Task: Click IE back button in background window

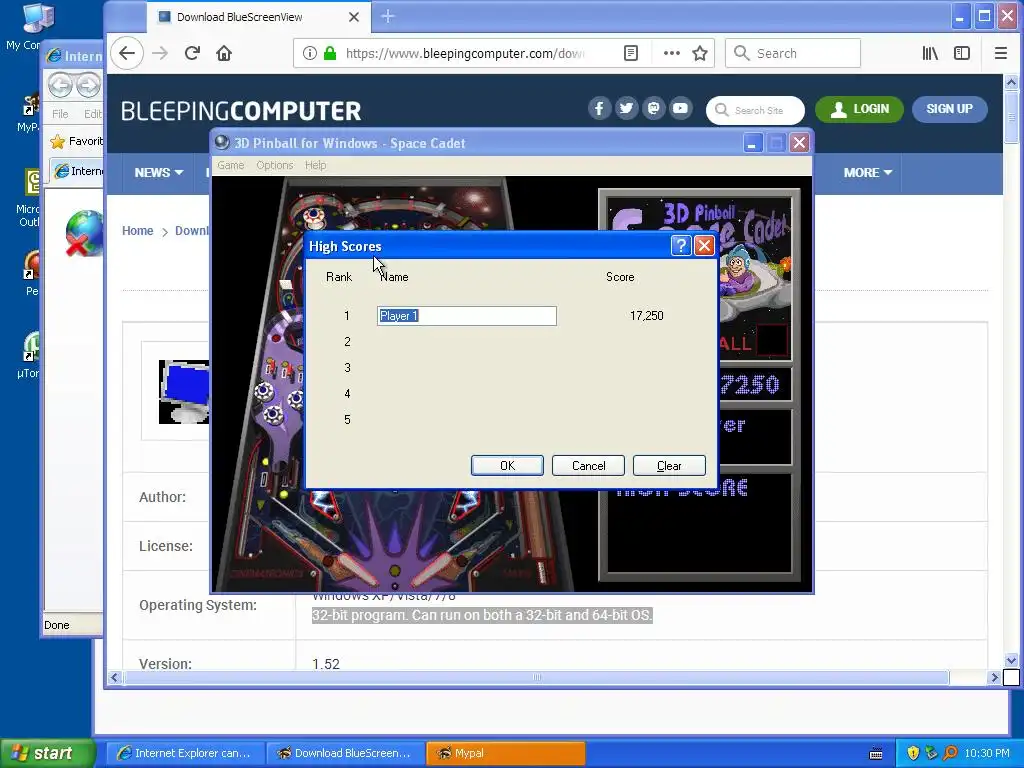Action: click(60, 86)
